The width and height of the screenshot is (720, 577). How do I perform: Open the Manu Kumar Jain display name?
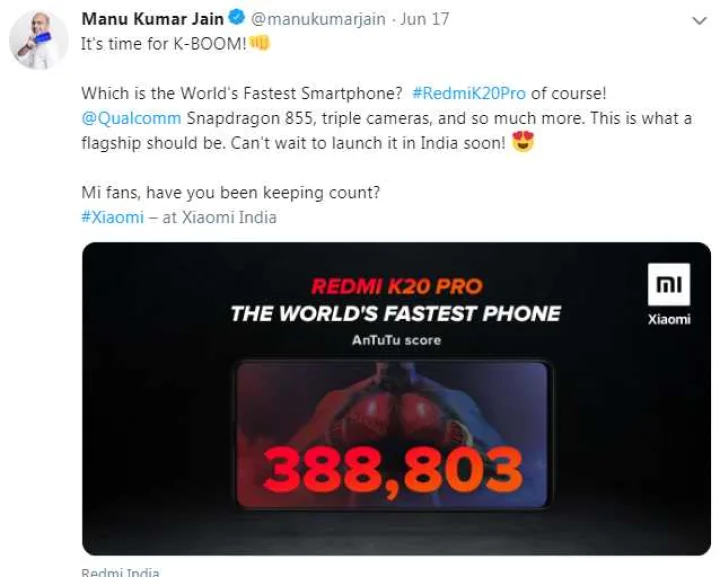(x=153, y=19)
